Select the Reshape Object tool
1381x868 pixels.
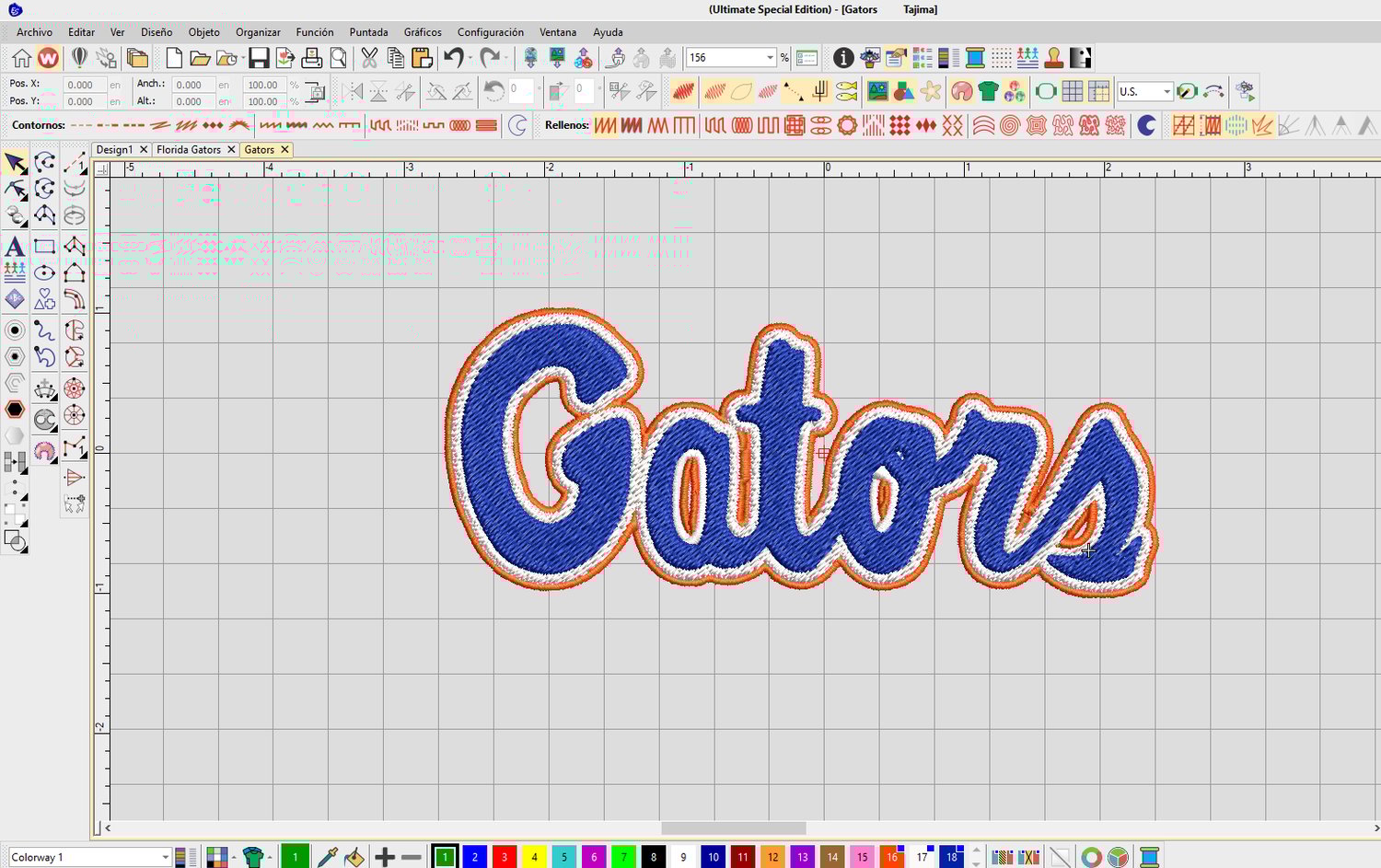15,190
